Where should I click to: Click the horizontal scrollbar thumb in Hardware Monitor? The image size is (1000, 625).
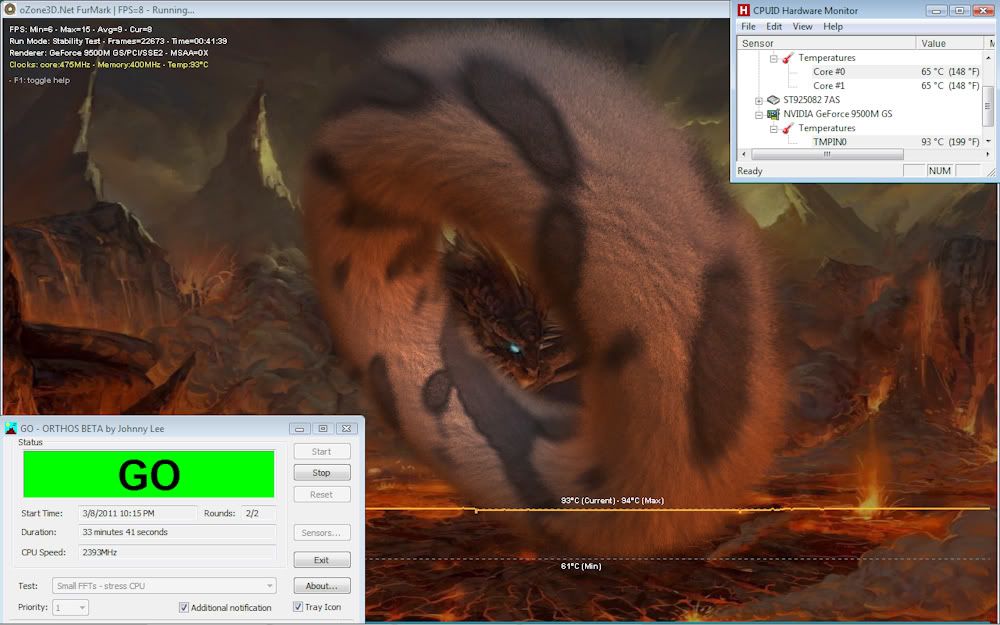(x=827, y=154)
